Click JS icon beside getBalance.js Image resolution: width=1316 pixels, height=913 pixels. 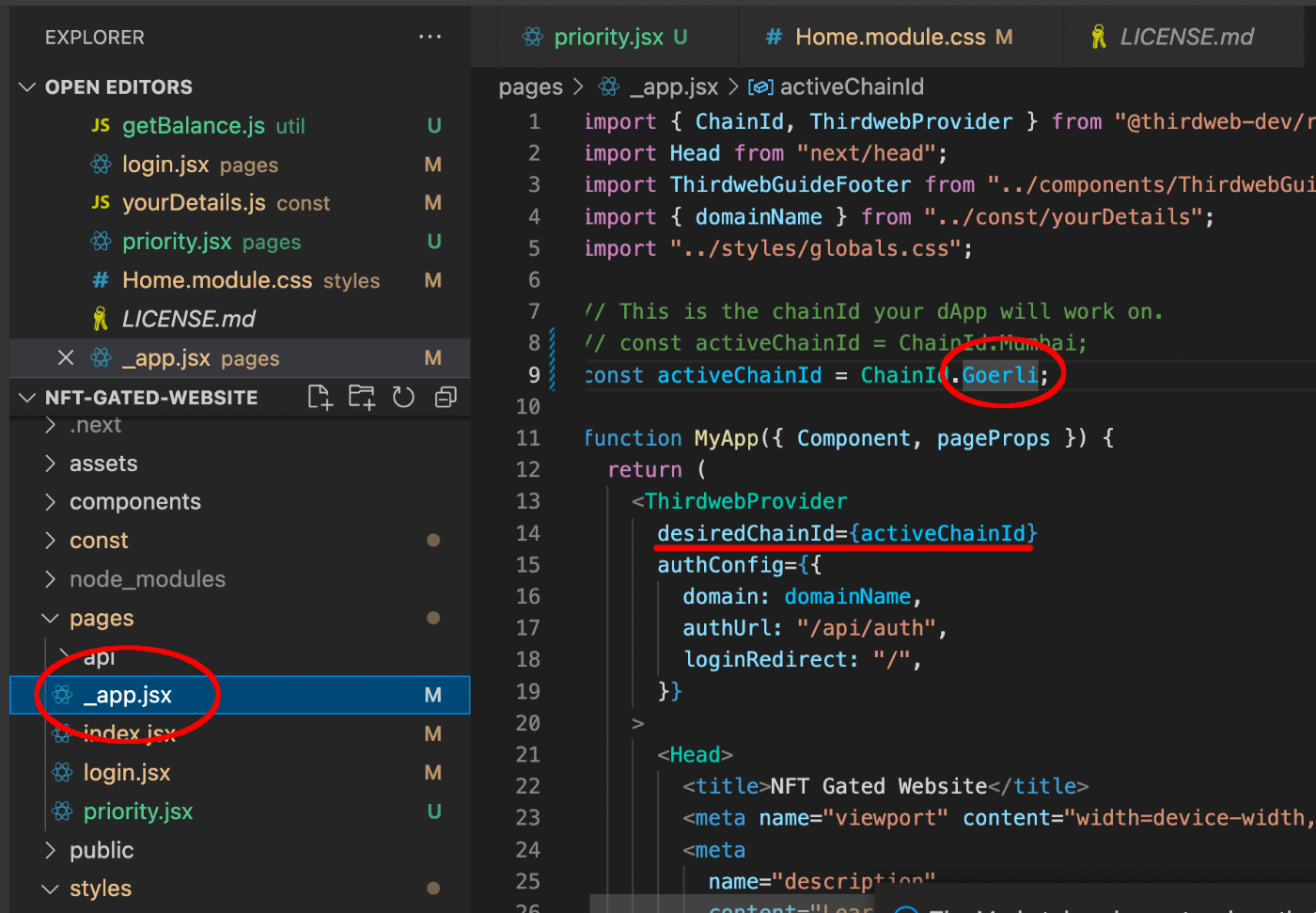101,125
